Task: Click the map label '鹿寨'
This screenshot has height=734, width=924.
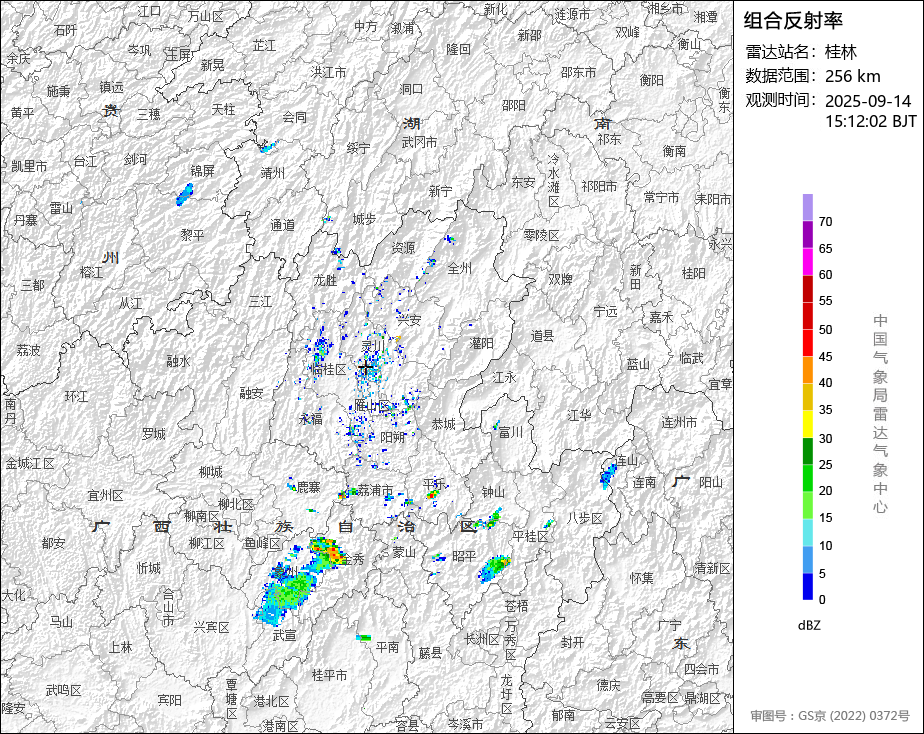Action: click(308, 487)
